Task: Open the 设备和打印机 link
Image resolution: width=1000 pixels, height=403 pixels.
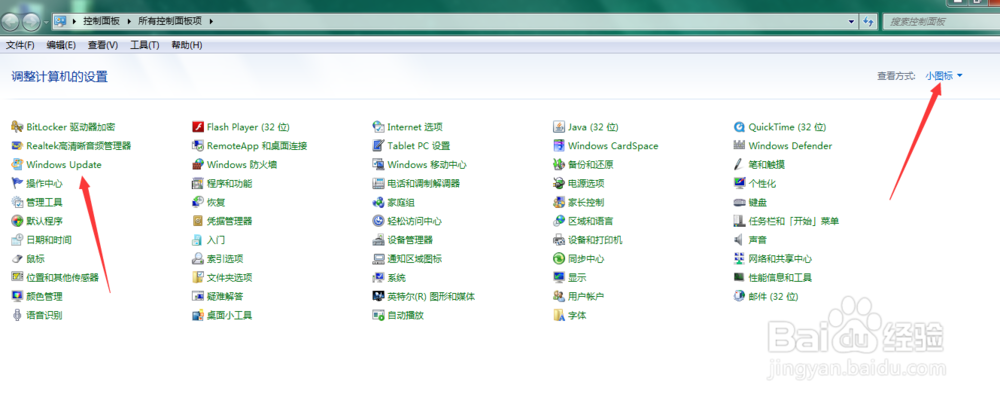Action: [x=595, y=240]
